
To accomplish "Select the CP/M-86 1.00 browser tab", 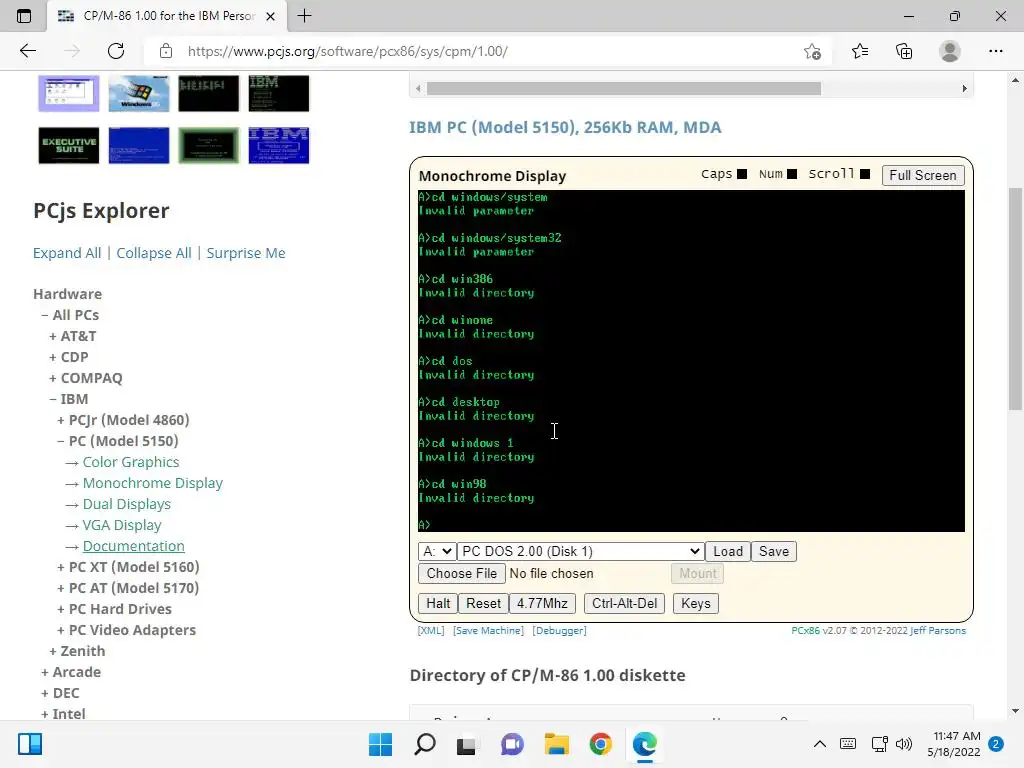I will point(167,16).
